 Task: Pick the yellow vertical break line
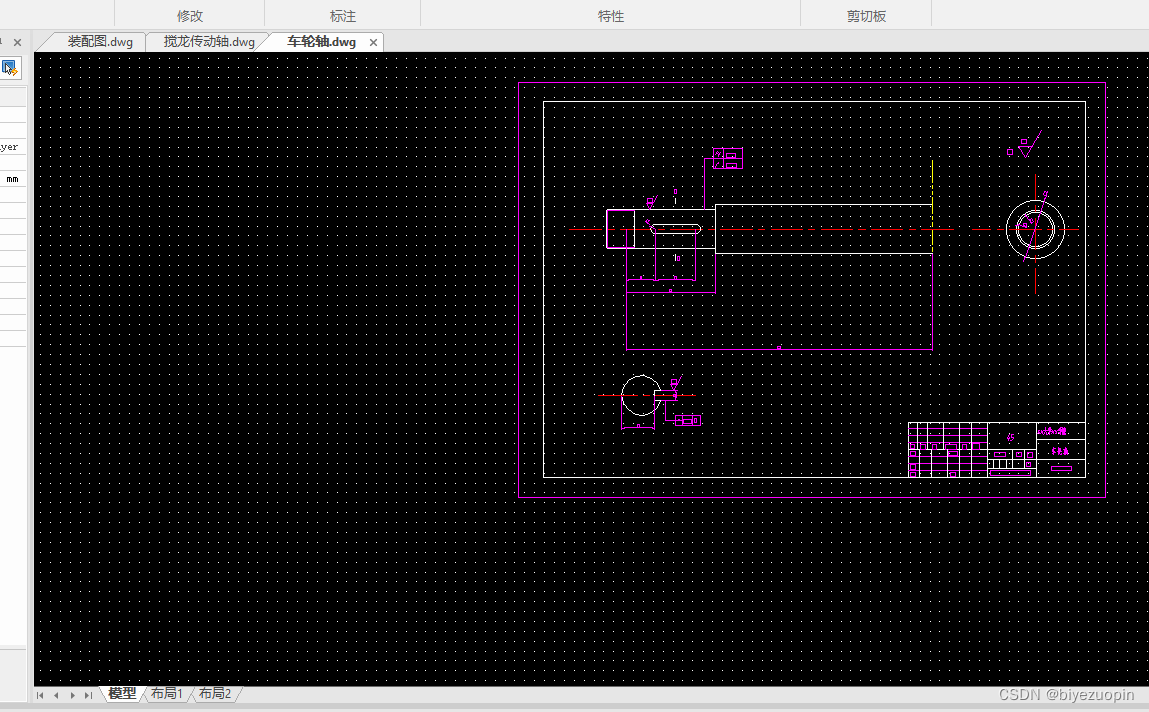pos(932,207)
